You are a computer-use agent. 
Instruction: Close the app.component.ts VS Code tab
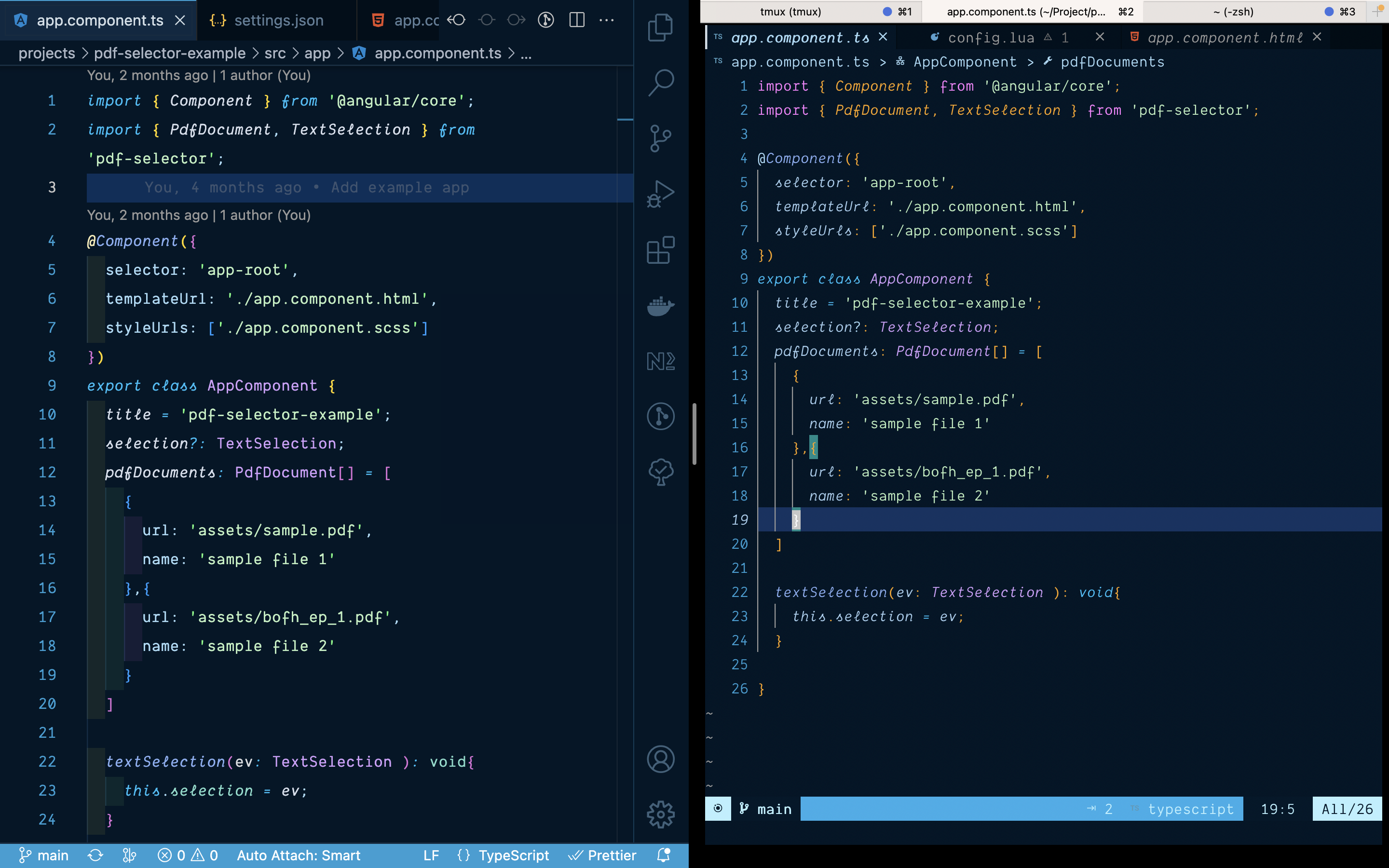pos(179,21)
